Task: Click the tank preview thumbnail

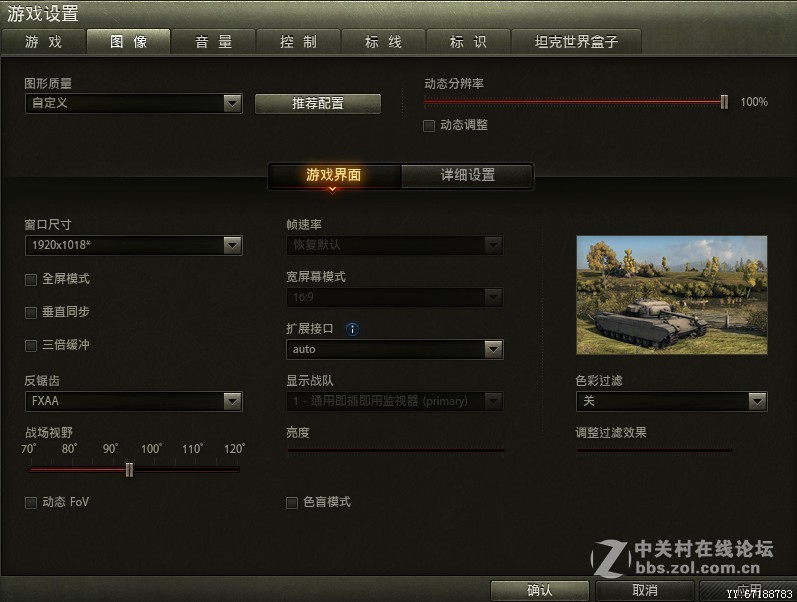Action: (671, 295)
